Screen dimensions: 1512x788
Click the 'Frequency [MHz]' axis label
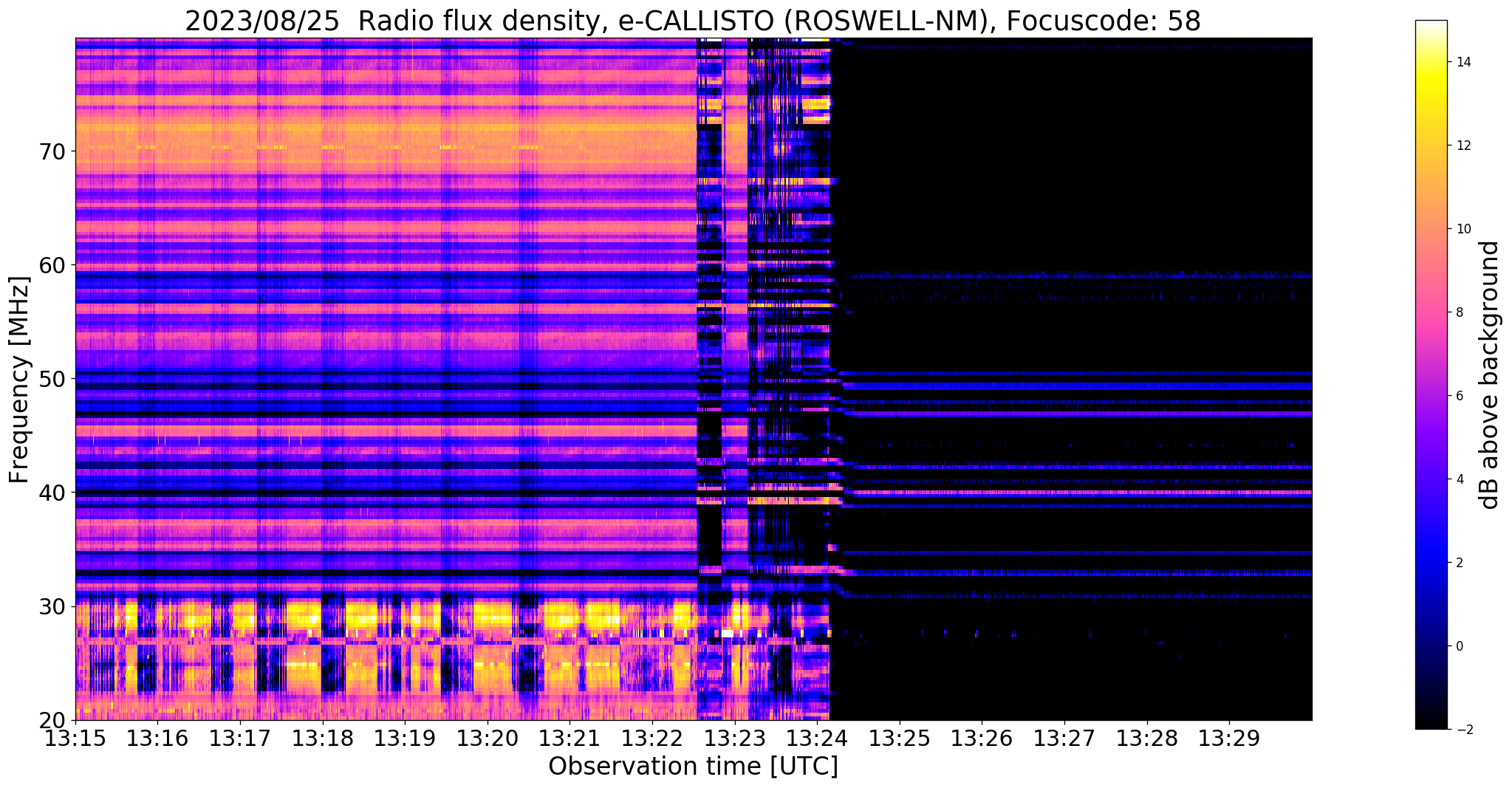(20, 380)
